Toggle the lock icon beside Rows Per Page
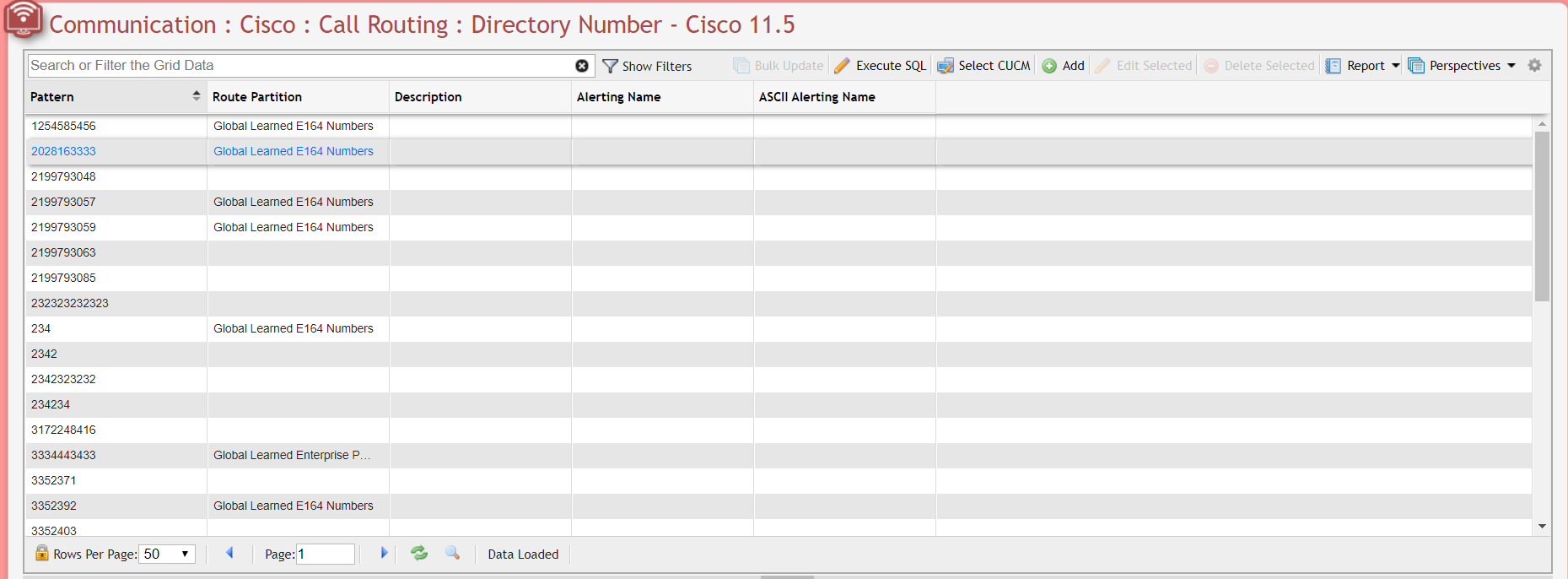 (41, 553)
